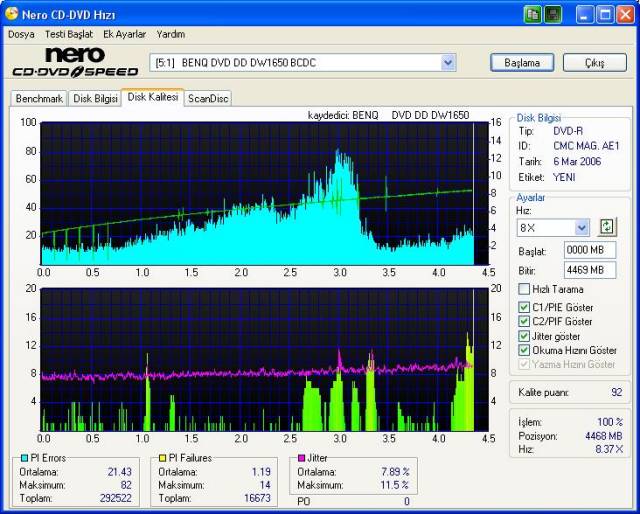This screenshot has width=640, height=514.
Task: Click the Etiket value YENI
Action: point(564,177)
